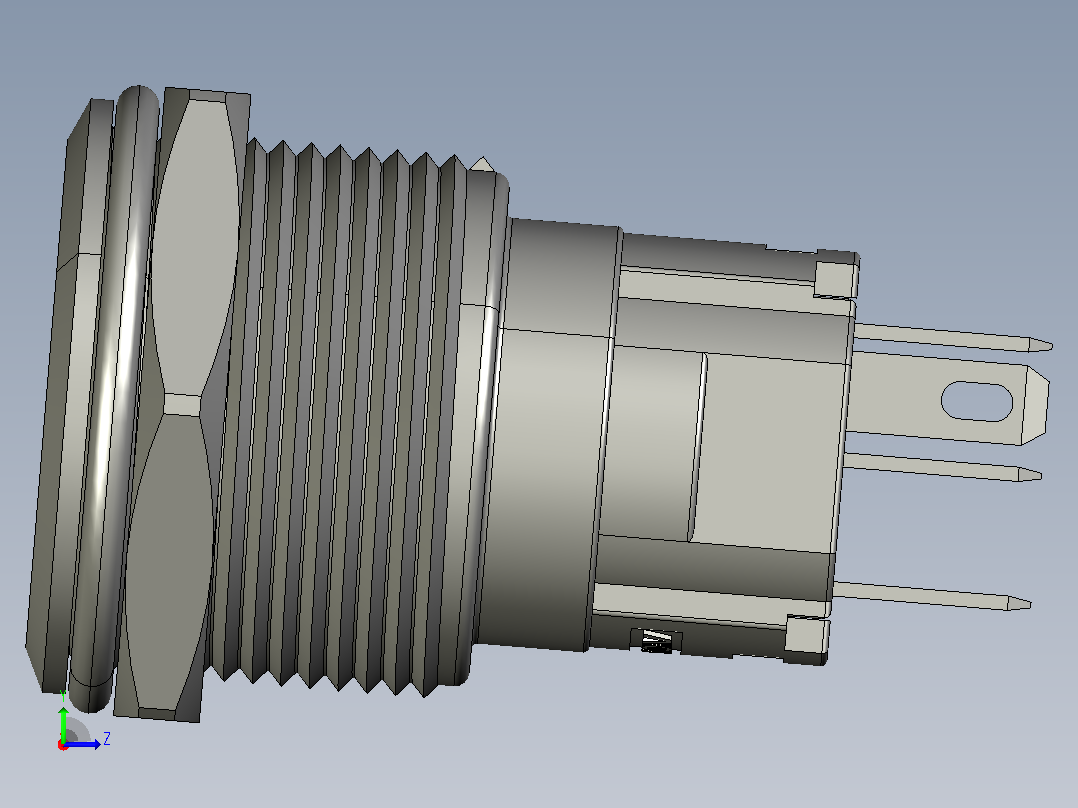Select the topmost thin pin terminal
The width and height of the screenshot is (1078, 808).
pos(953,337)
